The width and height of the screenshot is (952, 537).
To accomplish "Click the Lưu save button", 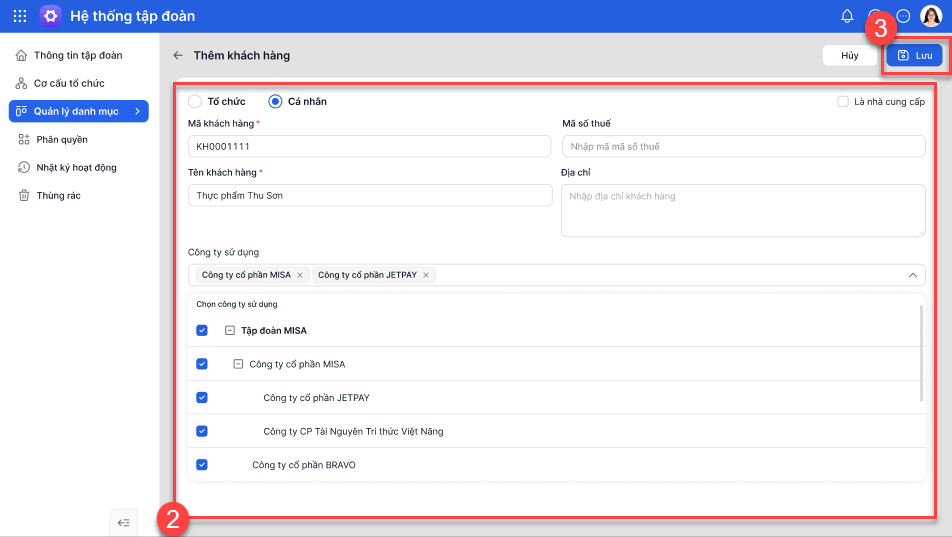I will [x=914, y=55].
